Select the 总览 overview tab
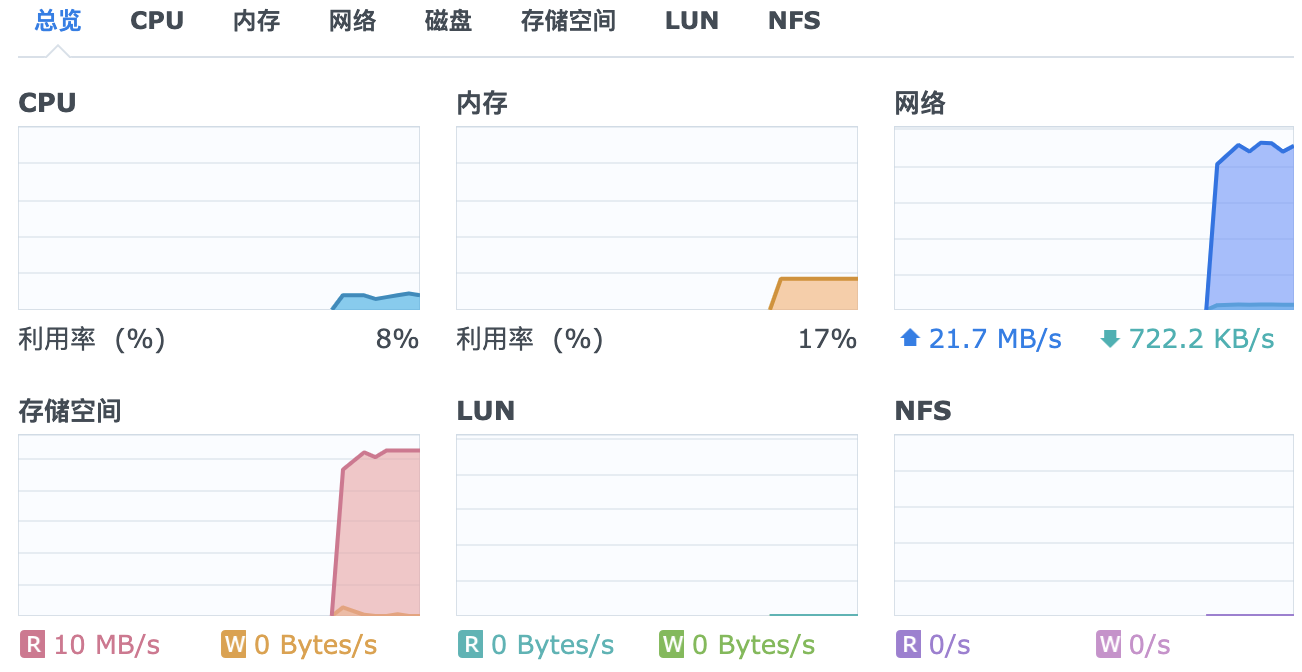This screenshot has height=672, width=1302. pyautogui.click(x=57, y=20)
